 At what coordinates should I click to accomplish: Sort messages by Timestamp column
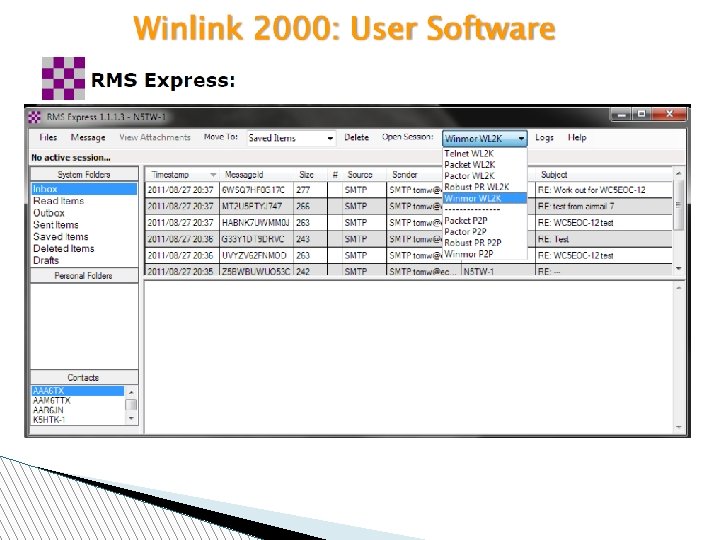182,174
